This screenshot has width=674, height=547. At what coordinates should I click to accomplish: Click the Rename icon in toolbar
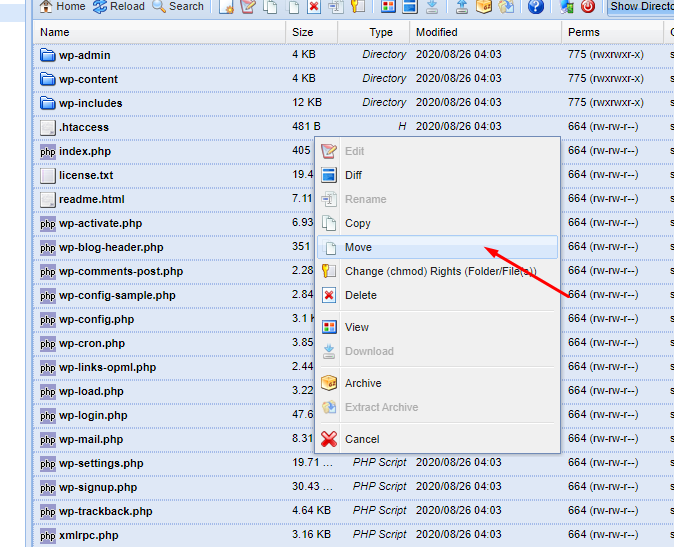point(336,6)
